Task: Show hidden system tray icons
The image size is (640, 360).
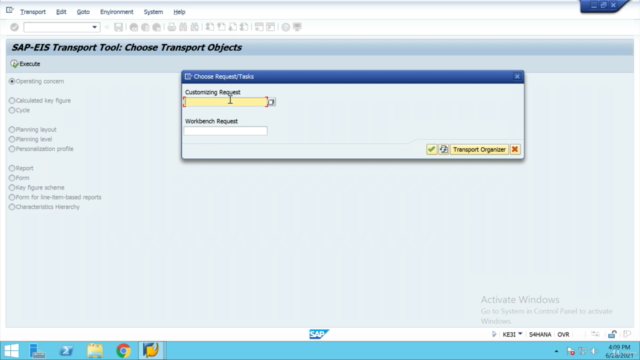Action: pos(556,351)
